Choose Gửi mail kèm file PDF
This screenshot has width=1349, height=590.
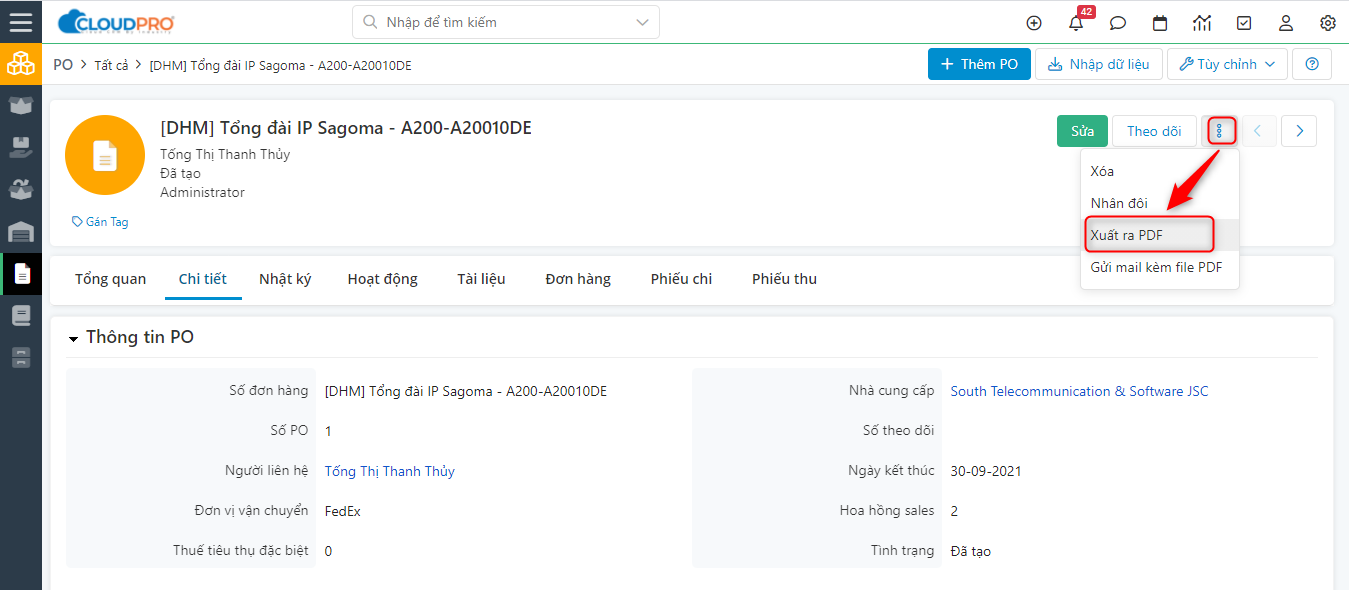click(x=1160, y=267)
